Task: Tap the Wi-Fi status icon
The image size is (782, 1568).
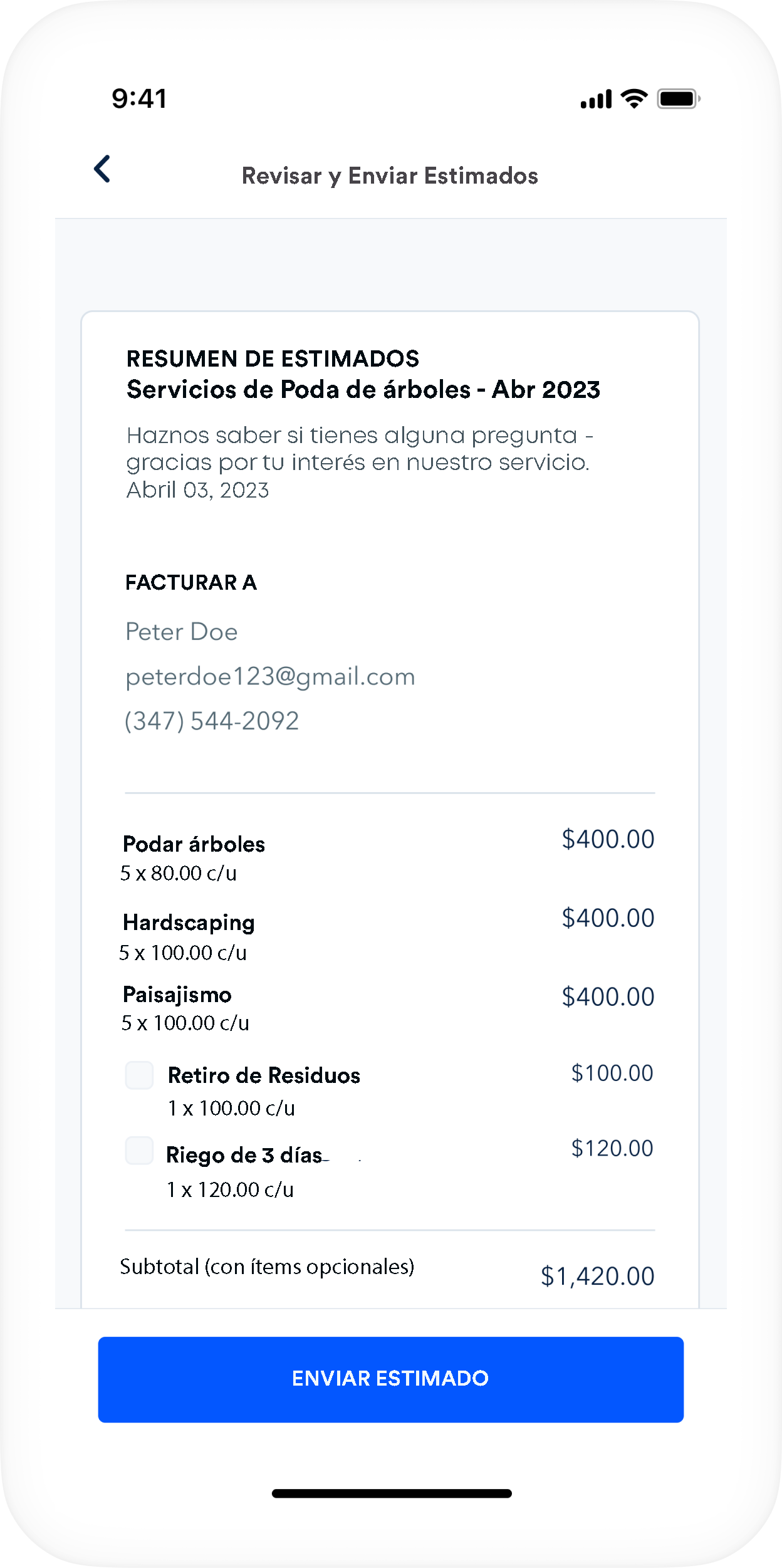Action: coord(633,99)
